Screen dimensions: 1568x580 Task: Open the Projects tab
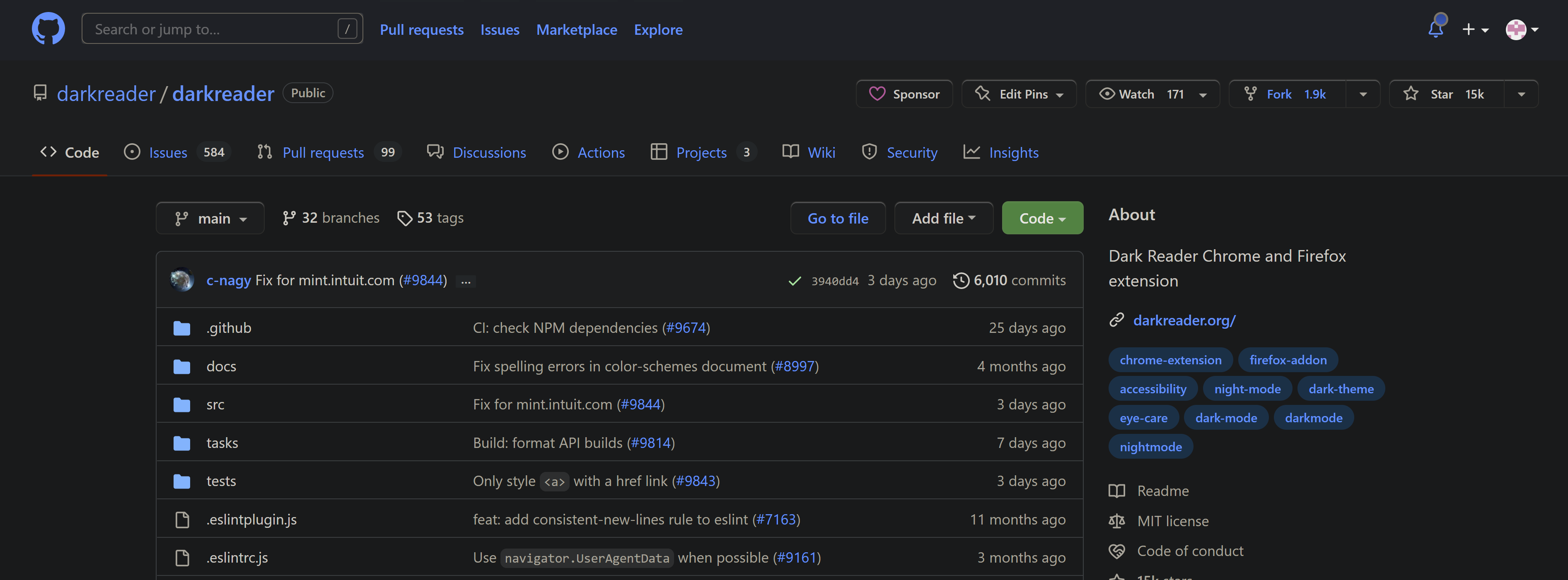click(704, 152)
